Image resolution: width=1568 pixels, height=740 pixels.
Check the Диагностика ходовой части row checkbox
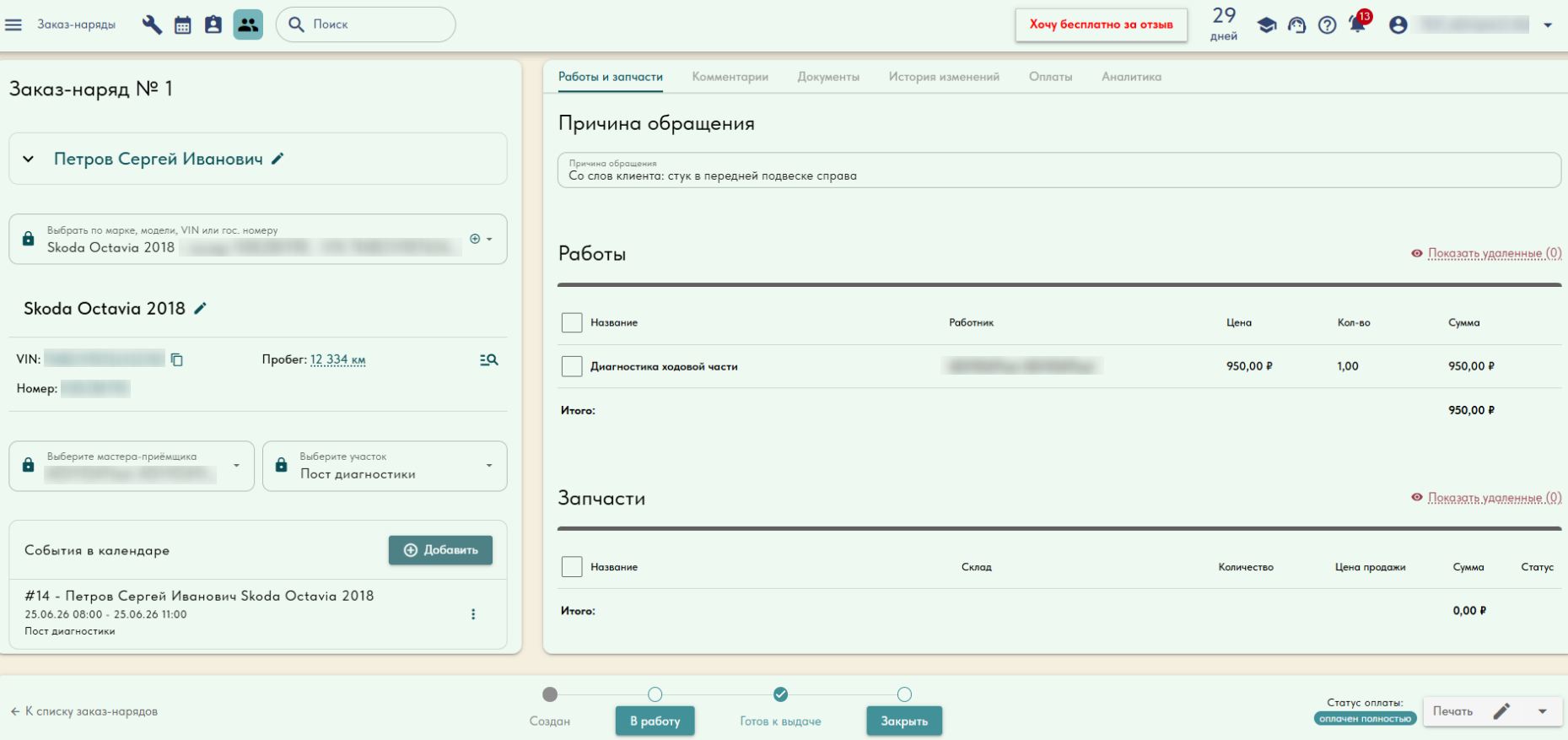tap(572, 366)
